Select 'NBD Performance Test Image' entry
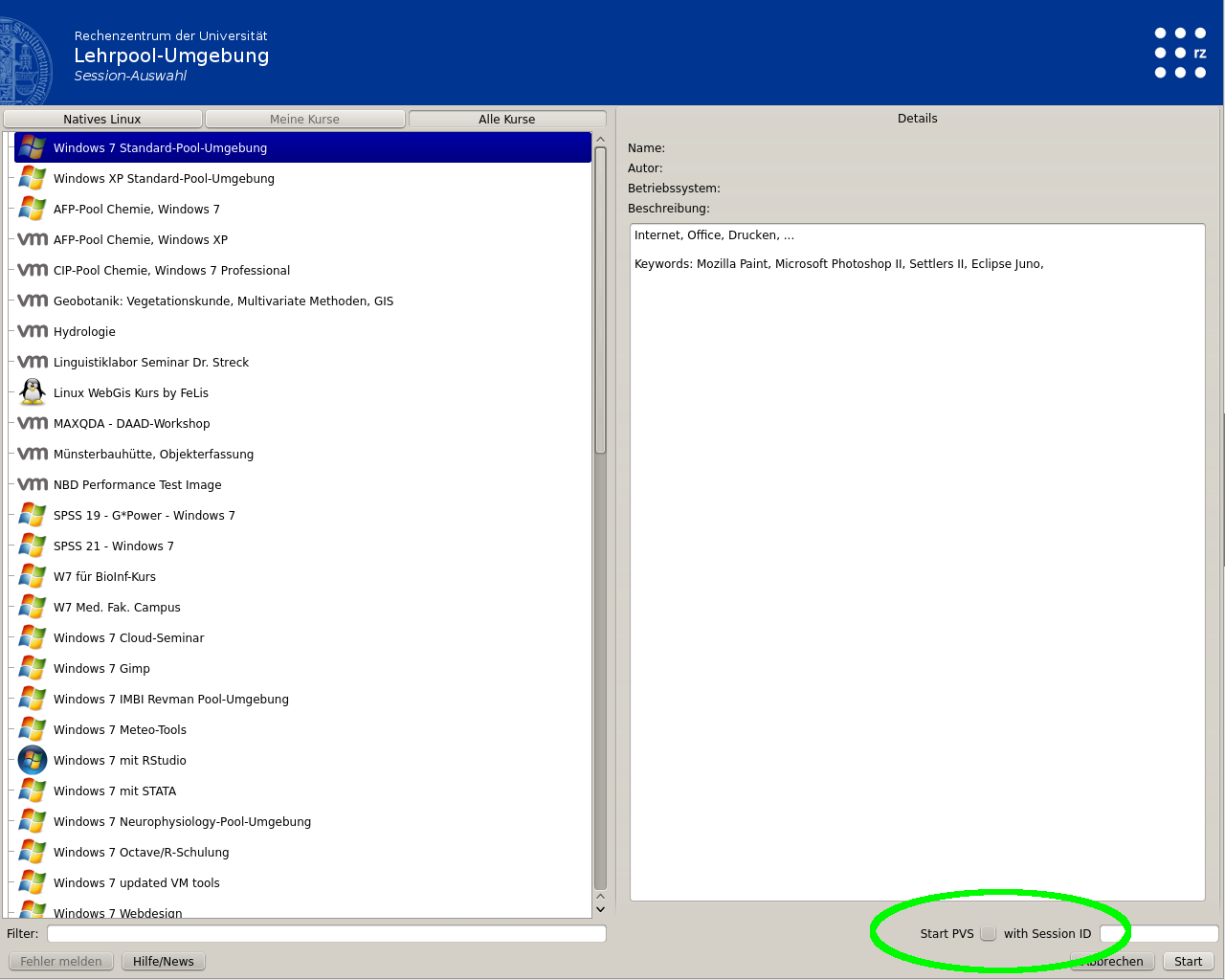The width and height of the screenshot is (1225, 980). [x=304, y=484]
